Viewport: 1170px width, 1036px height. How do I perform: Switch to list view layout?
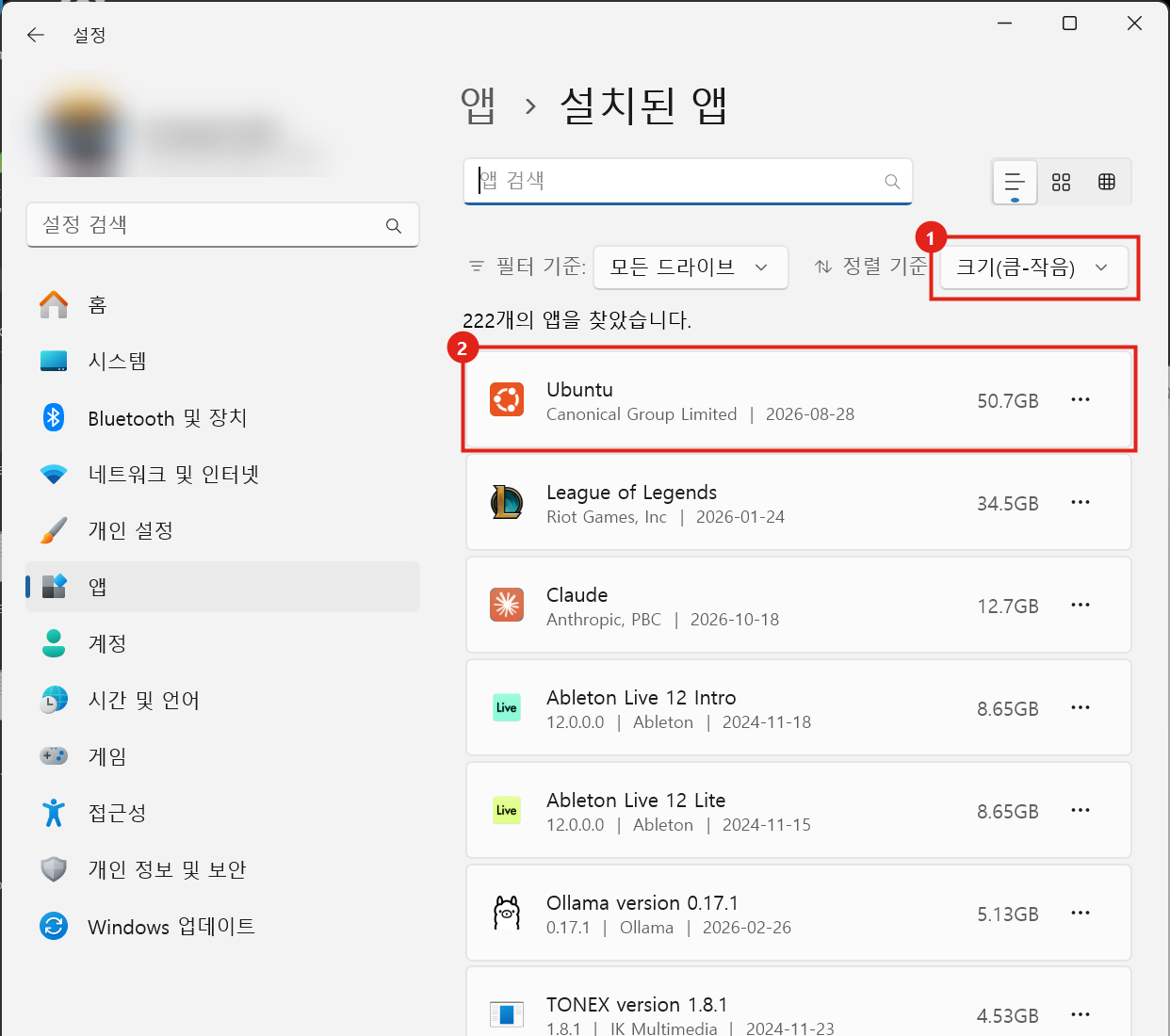[1015, 182]
